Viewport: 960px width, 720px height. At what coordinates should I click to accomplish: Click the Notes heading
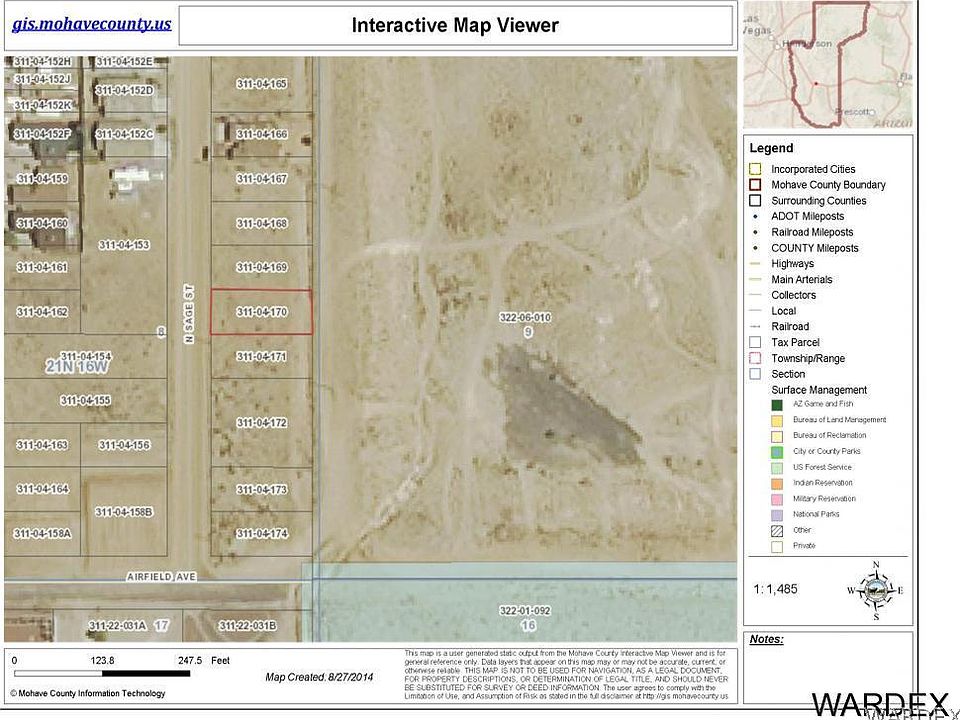(766, 640)
